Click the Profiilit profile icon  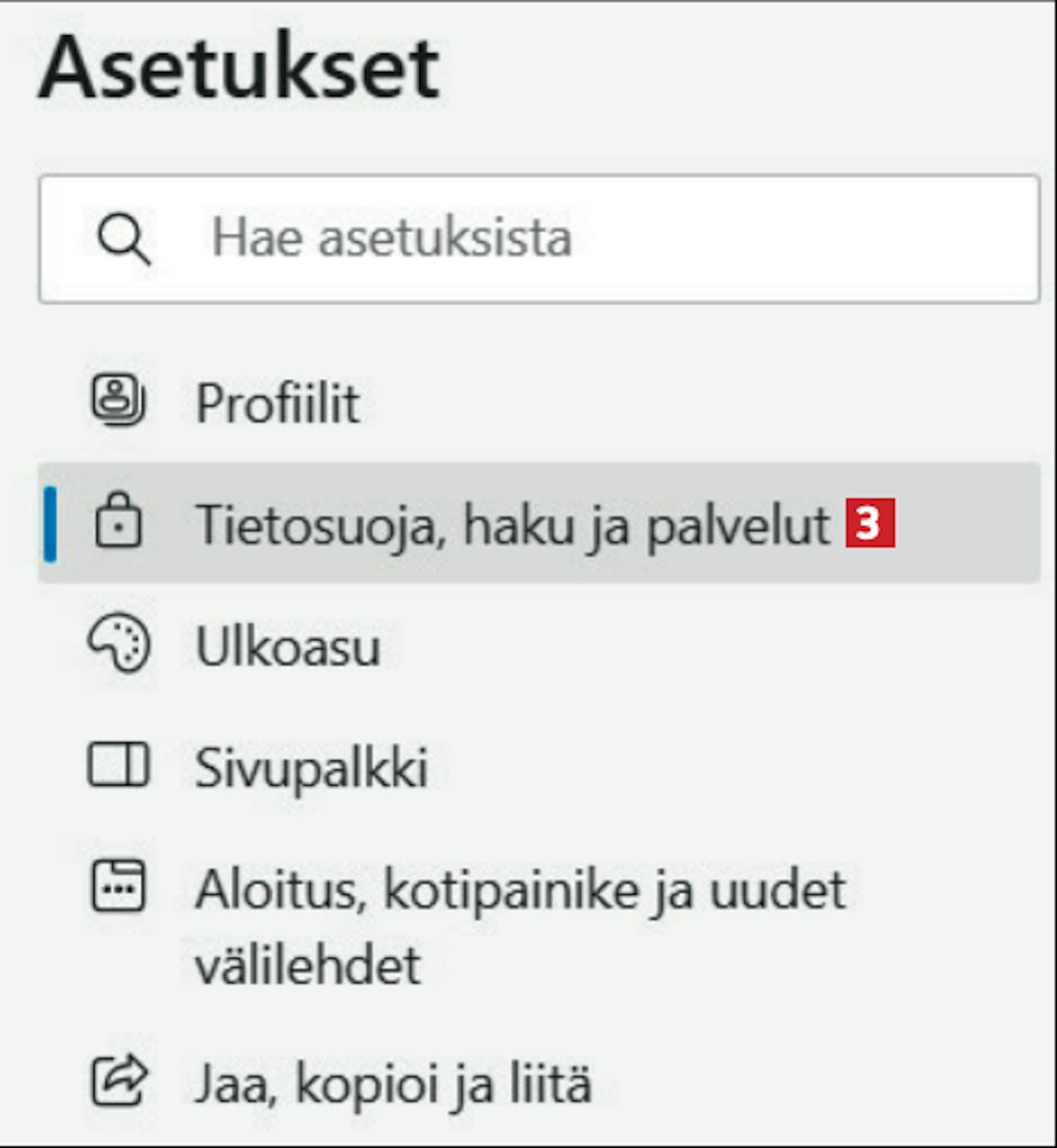[118, 401]
